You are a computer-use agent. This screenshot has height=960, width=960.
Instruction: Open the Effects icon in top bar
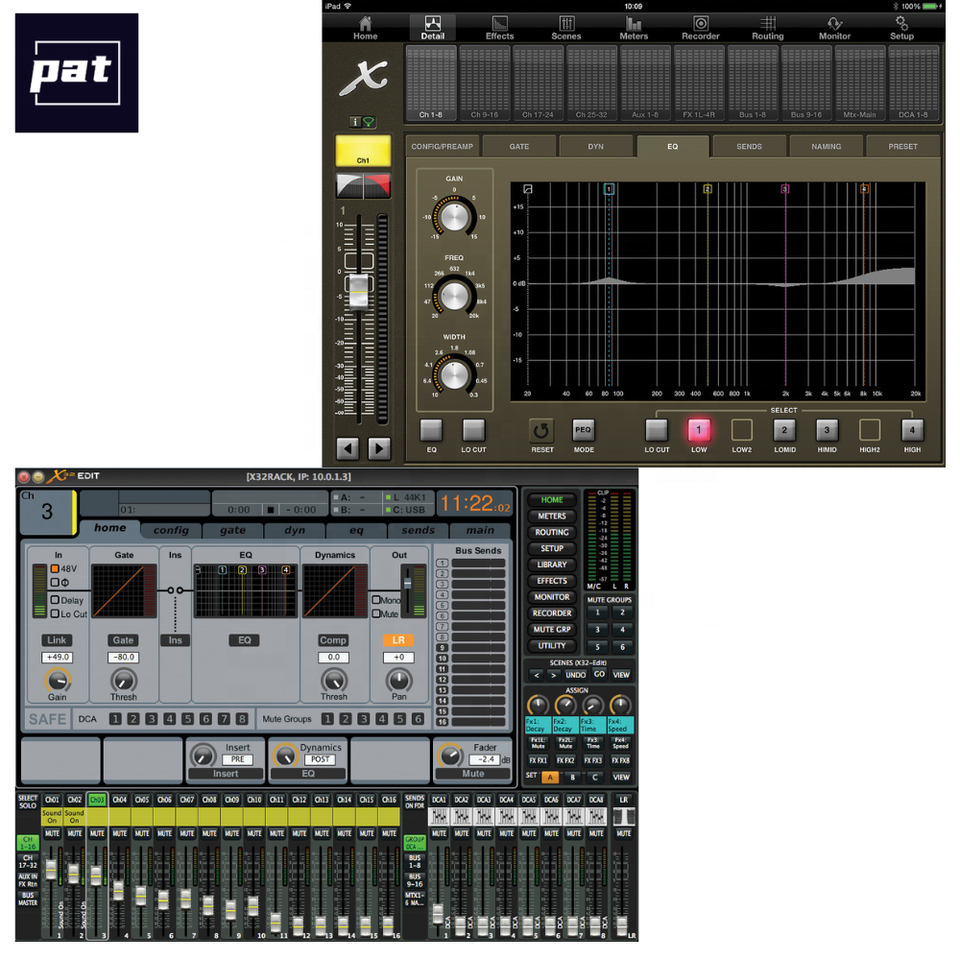coord(500,28)
